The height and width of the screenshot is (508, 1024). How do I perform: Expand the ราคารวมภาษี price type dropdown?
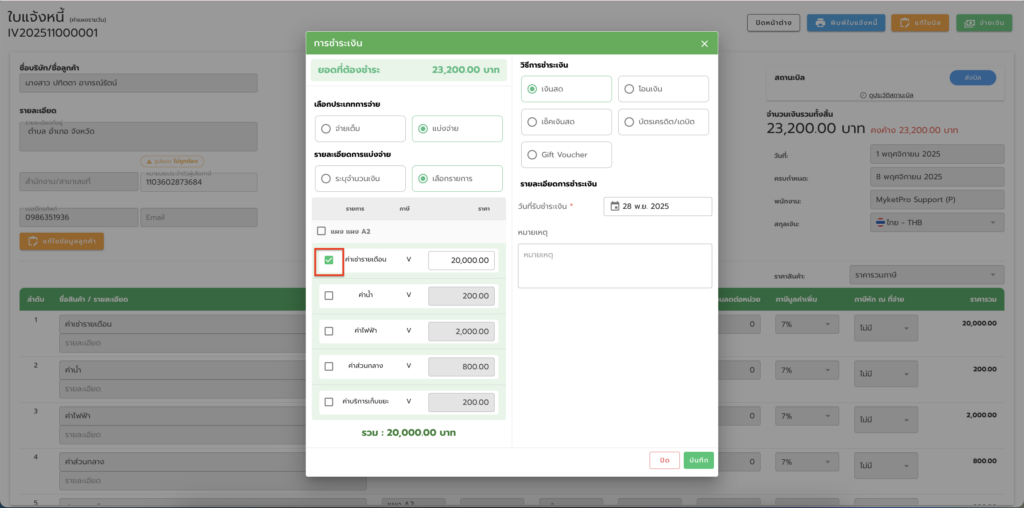(925, 273)
